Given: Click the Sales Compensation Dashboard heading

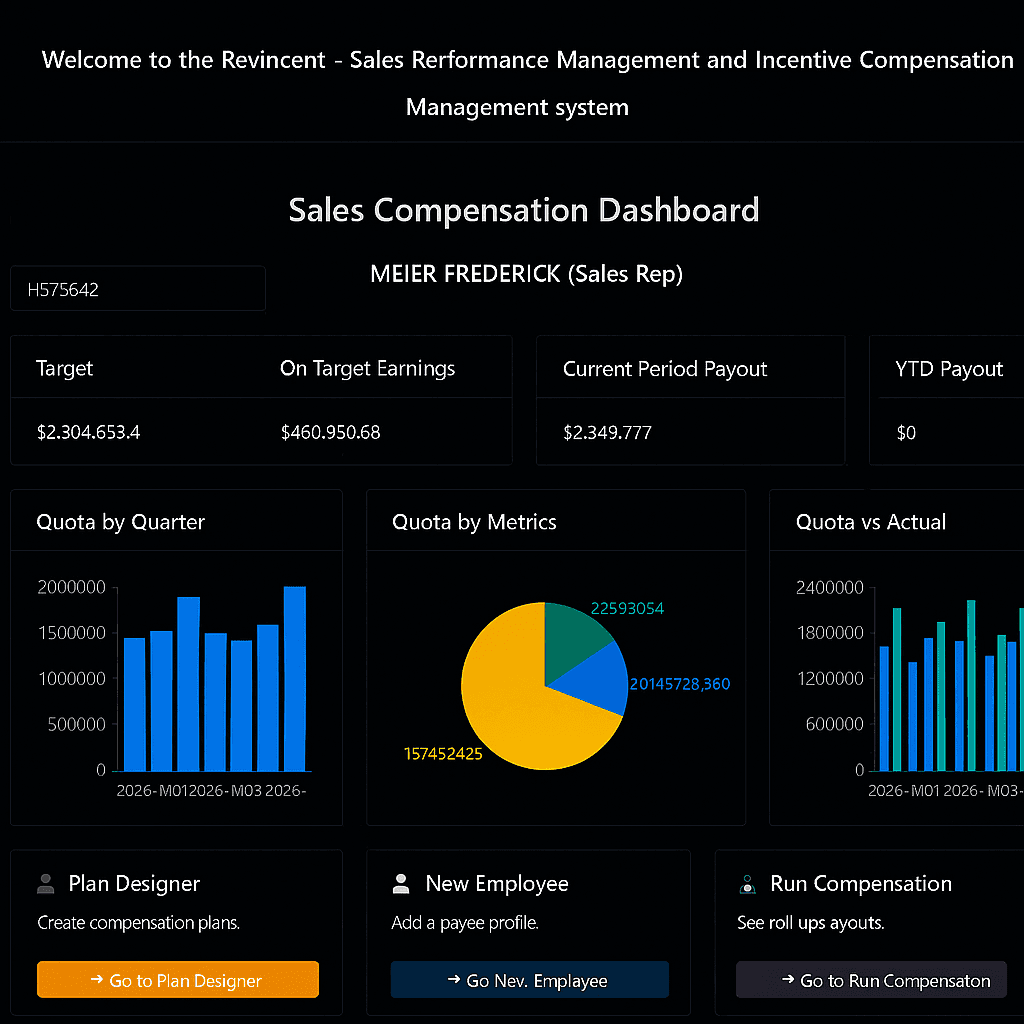Looking at the screenshot, I should click(x=524, y=210).
